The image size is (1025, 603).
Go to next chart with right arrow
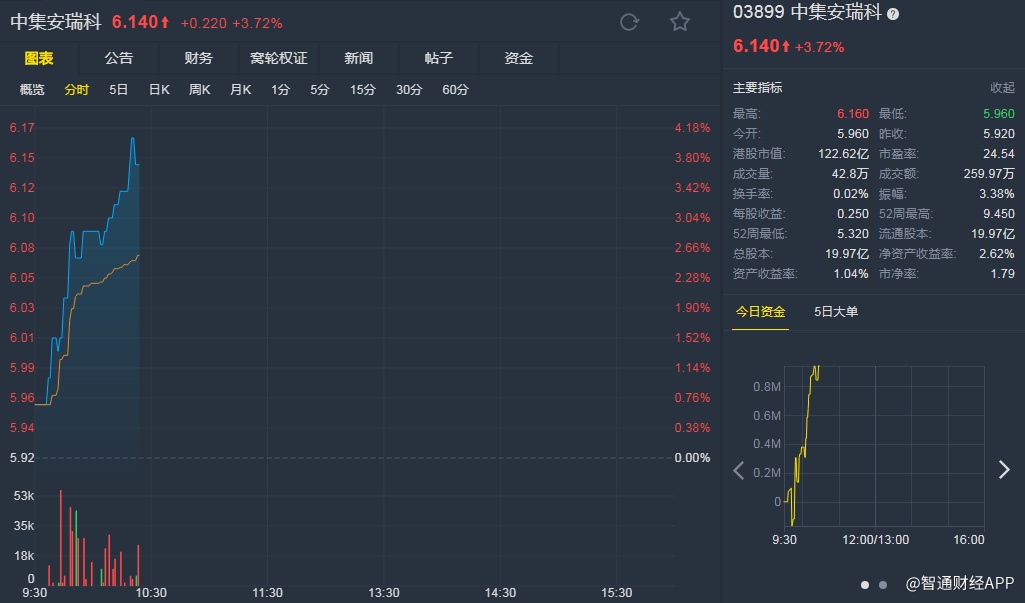(1004, 470)
